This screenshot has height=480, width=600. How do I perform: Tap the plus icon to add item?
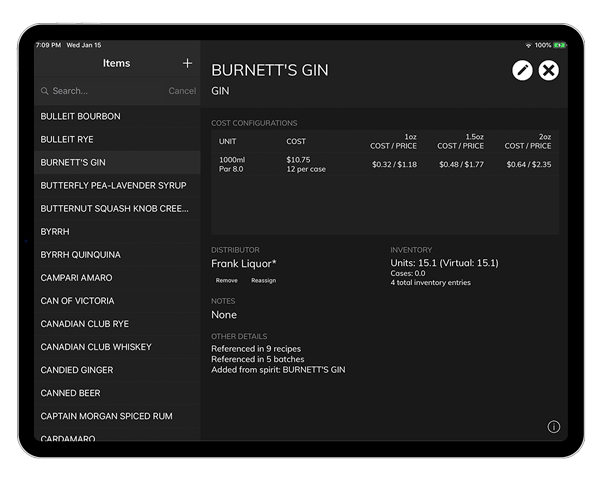187,64
